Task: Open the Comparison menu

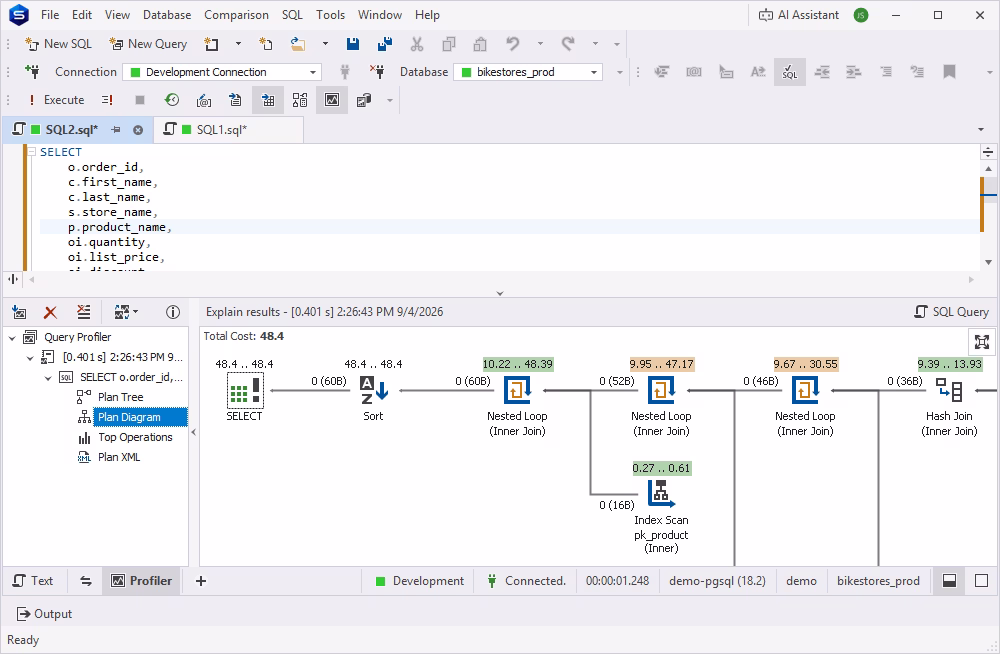Action: [x=236, y=15]
